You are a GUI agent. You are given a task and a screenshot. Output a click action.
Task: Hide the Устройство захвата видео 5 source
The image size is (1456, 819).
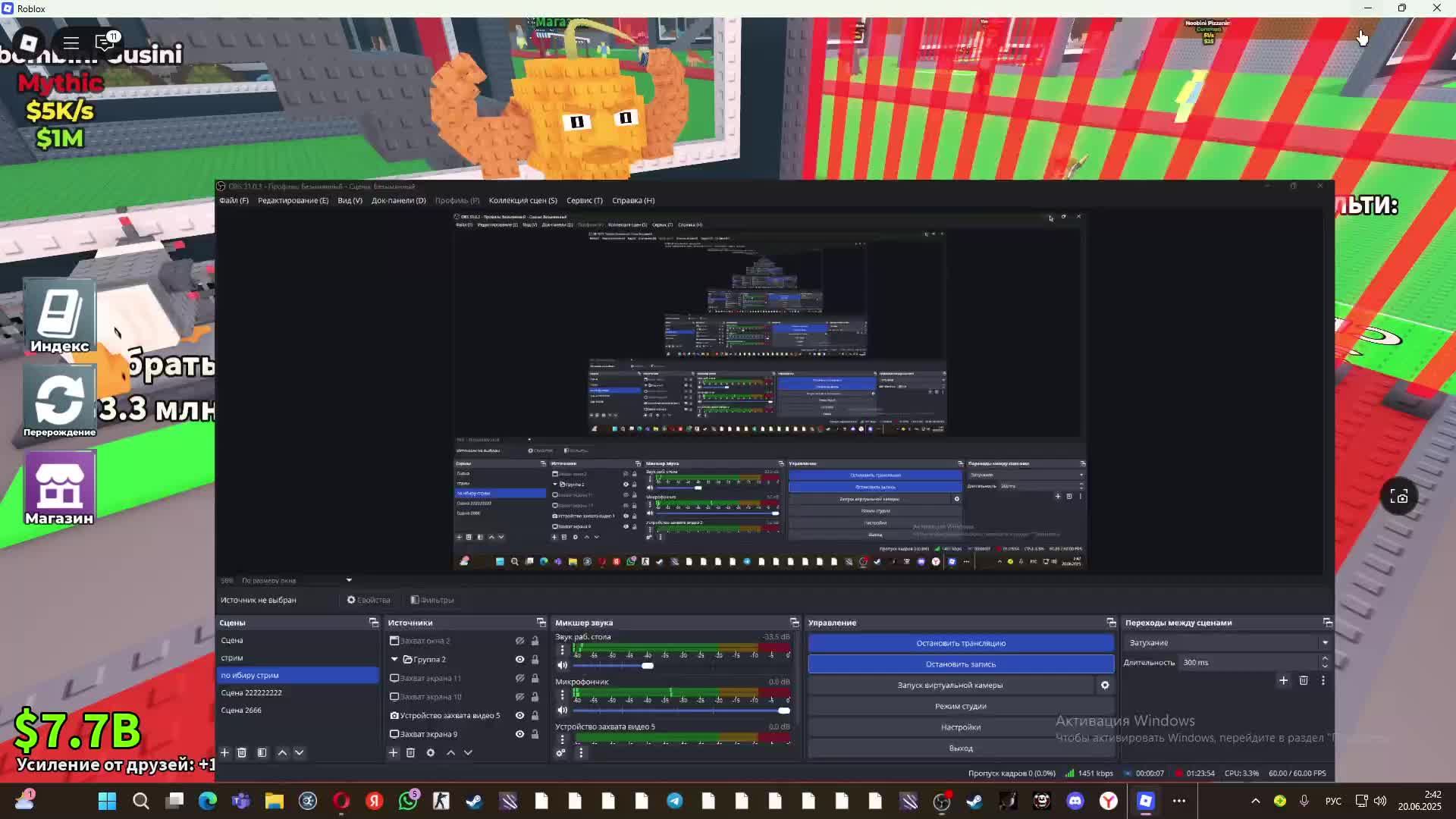519,715
